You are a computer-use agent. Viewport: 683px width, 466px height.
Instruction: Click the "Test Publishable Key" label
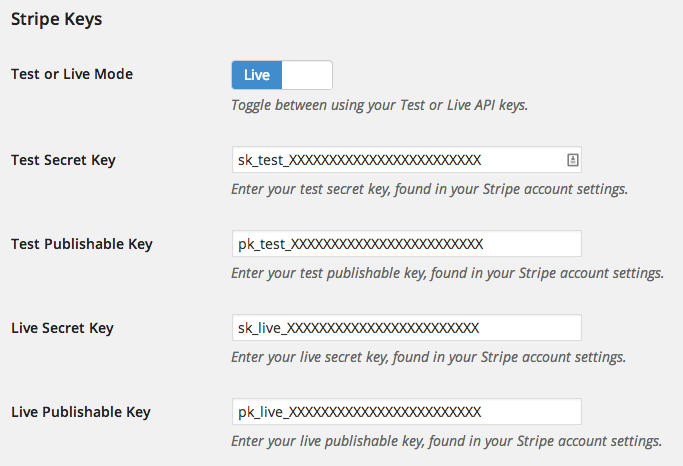tap(82, 244)
